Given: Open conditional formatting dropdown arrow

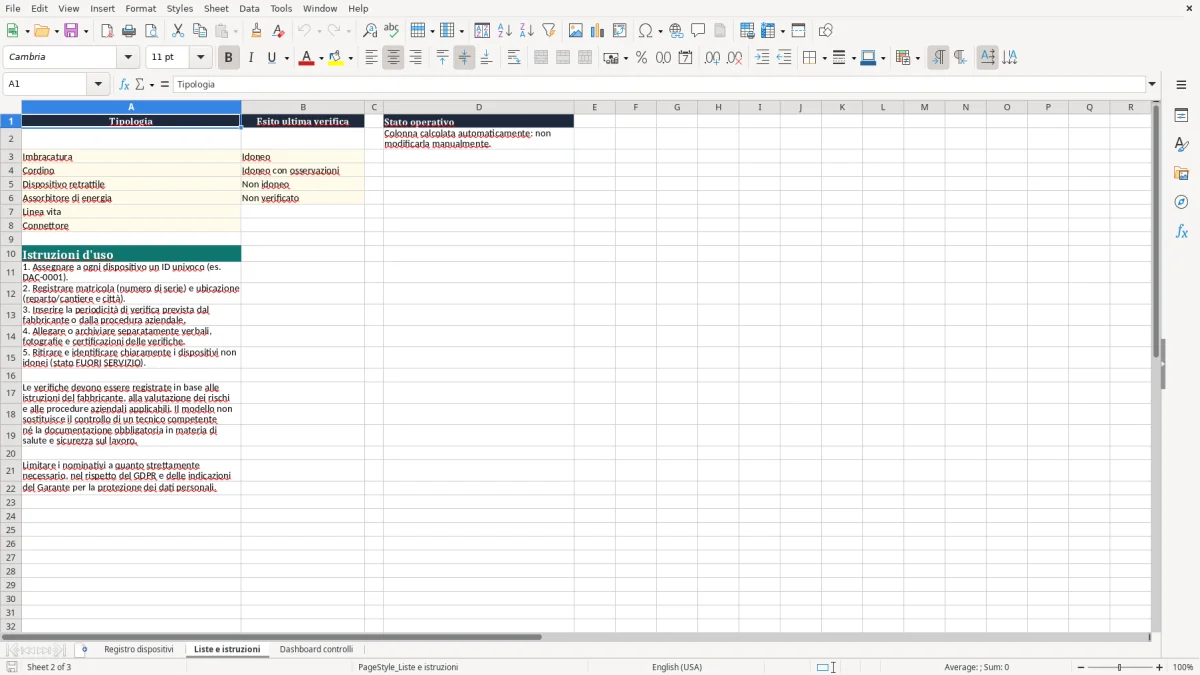Looking at the screenshot, I should (917, 58).
